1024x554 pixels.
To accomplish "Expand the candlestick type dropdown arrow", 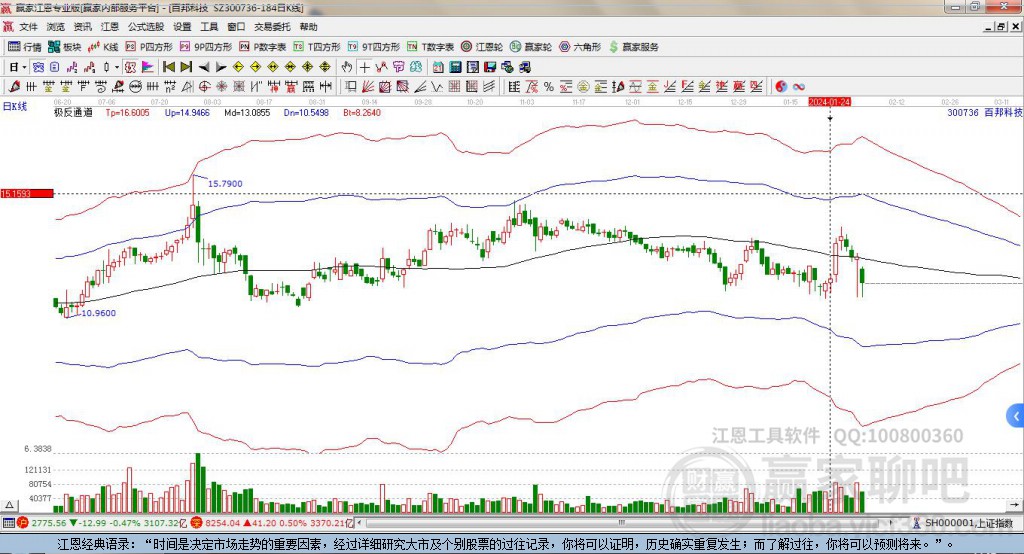I will [117, 67].
